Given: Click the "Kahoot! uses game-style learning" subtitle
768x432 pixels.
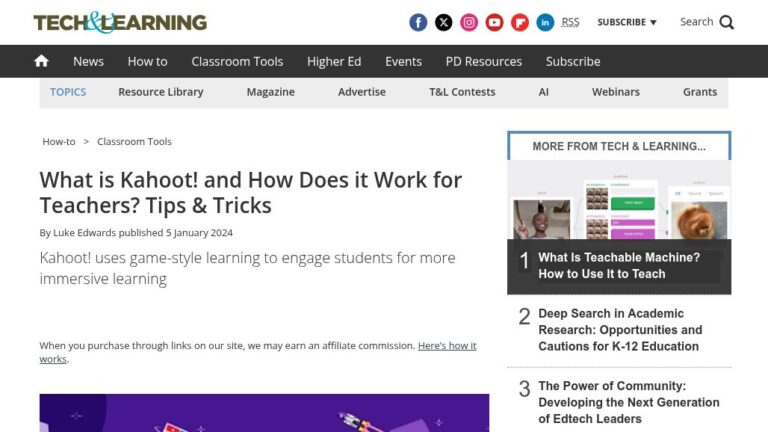Looking at the screenshot, I should (x=247, y=268).
